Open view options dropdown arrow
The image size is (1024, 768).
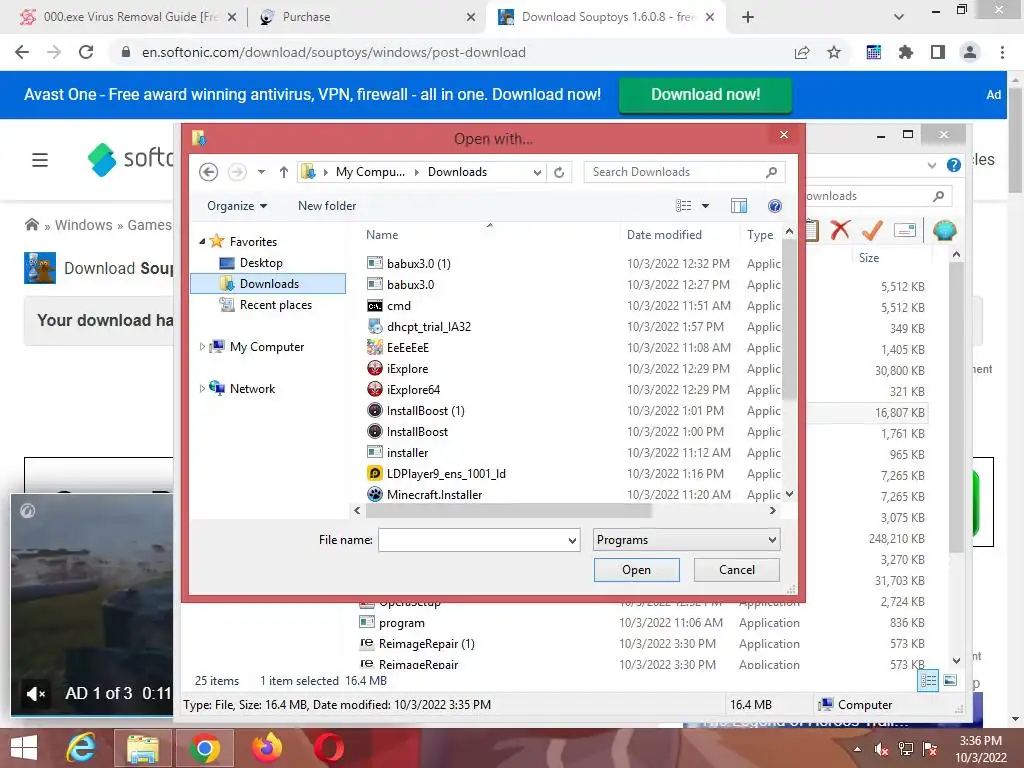(705, 206)
